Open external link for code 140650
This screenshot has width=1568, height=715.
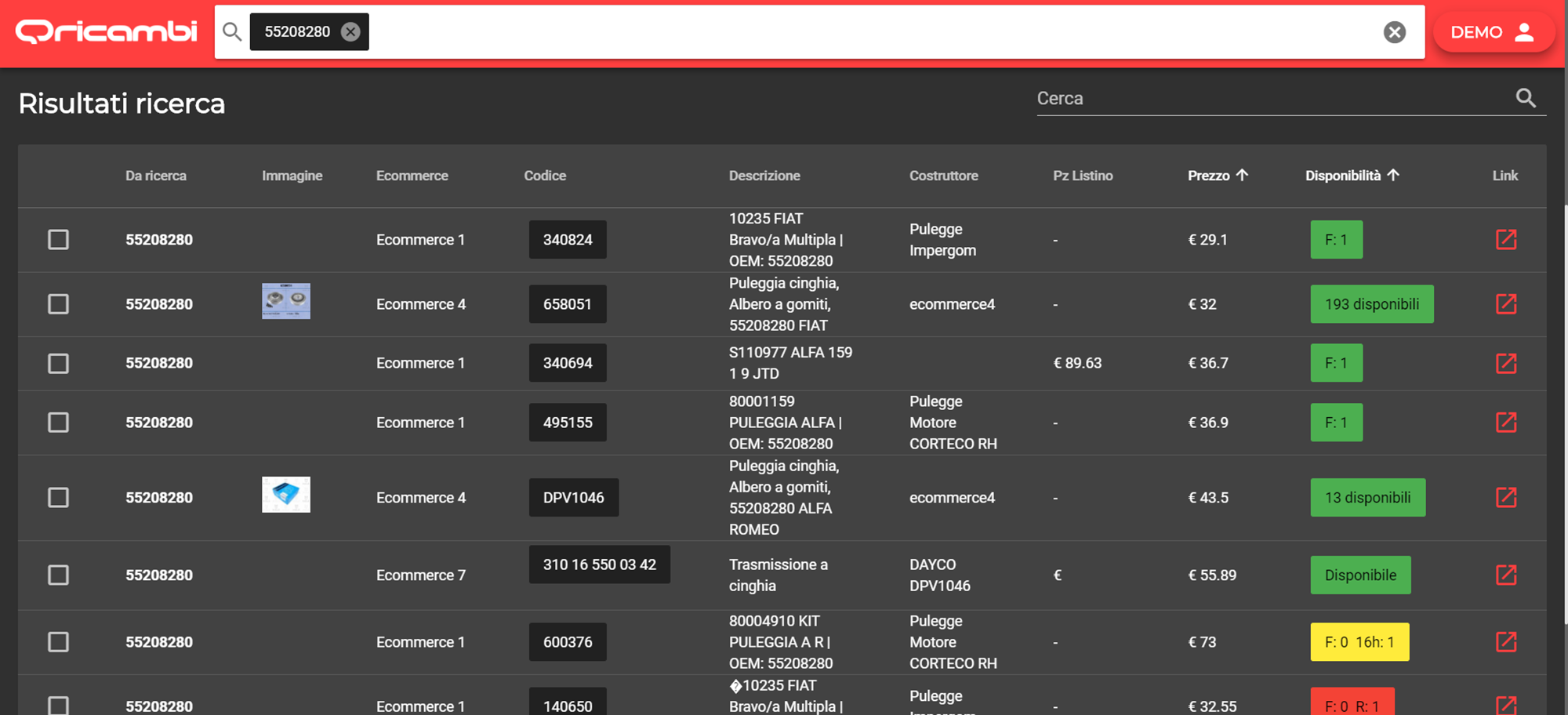click(1506, 705)
